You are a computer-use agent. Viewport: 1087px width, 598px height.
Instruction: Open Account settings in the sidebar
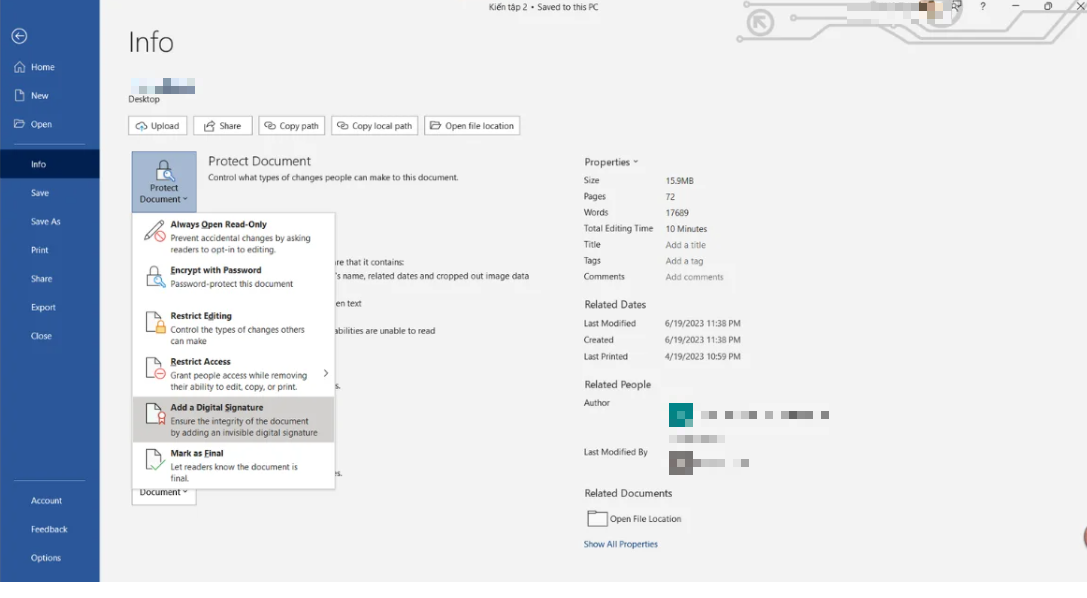click(49, 500)
